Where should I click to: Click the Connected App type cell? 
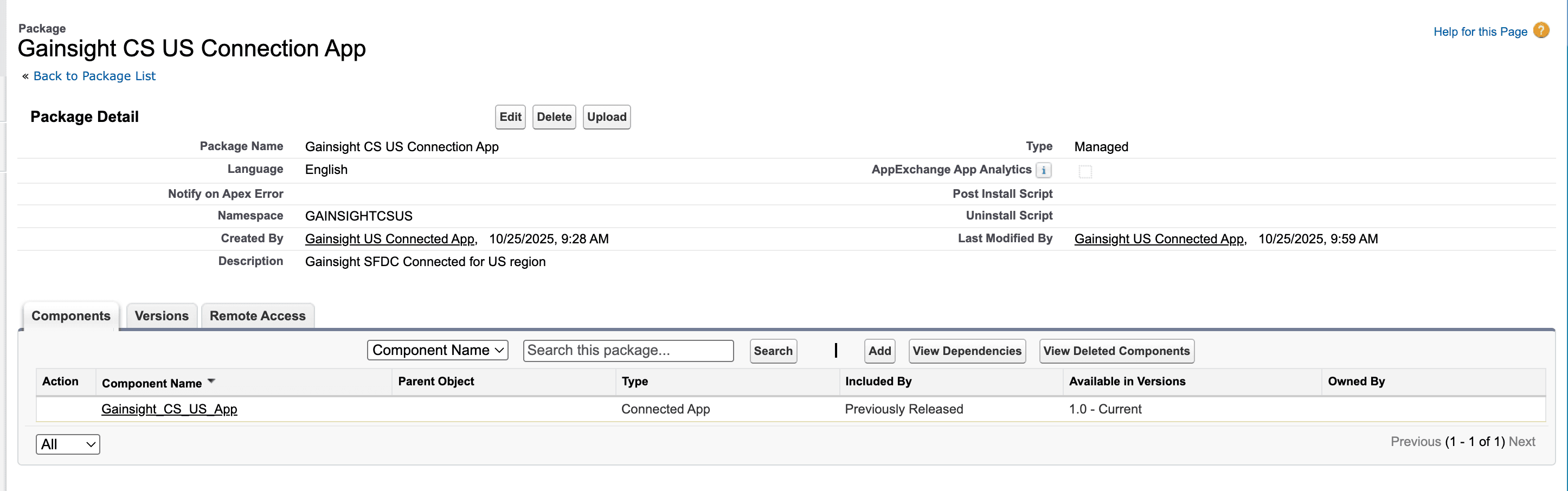point(665,410)
